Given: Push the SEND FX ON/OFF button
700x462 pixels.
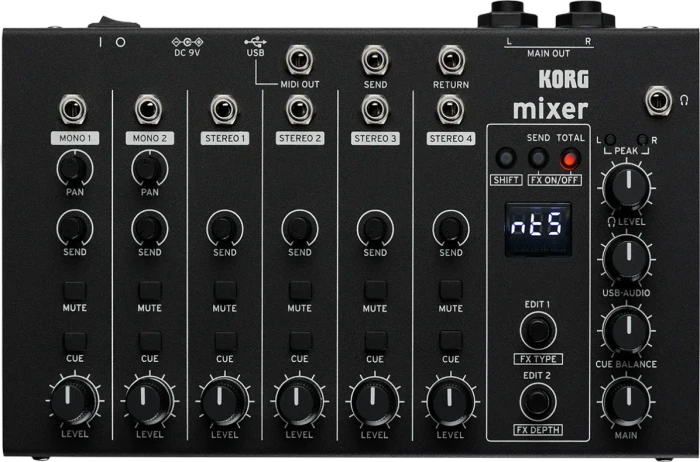Looking at the screenshot, I should coord(538,158).
